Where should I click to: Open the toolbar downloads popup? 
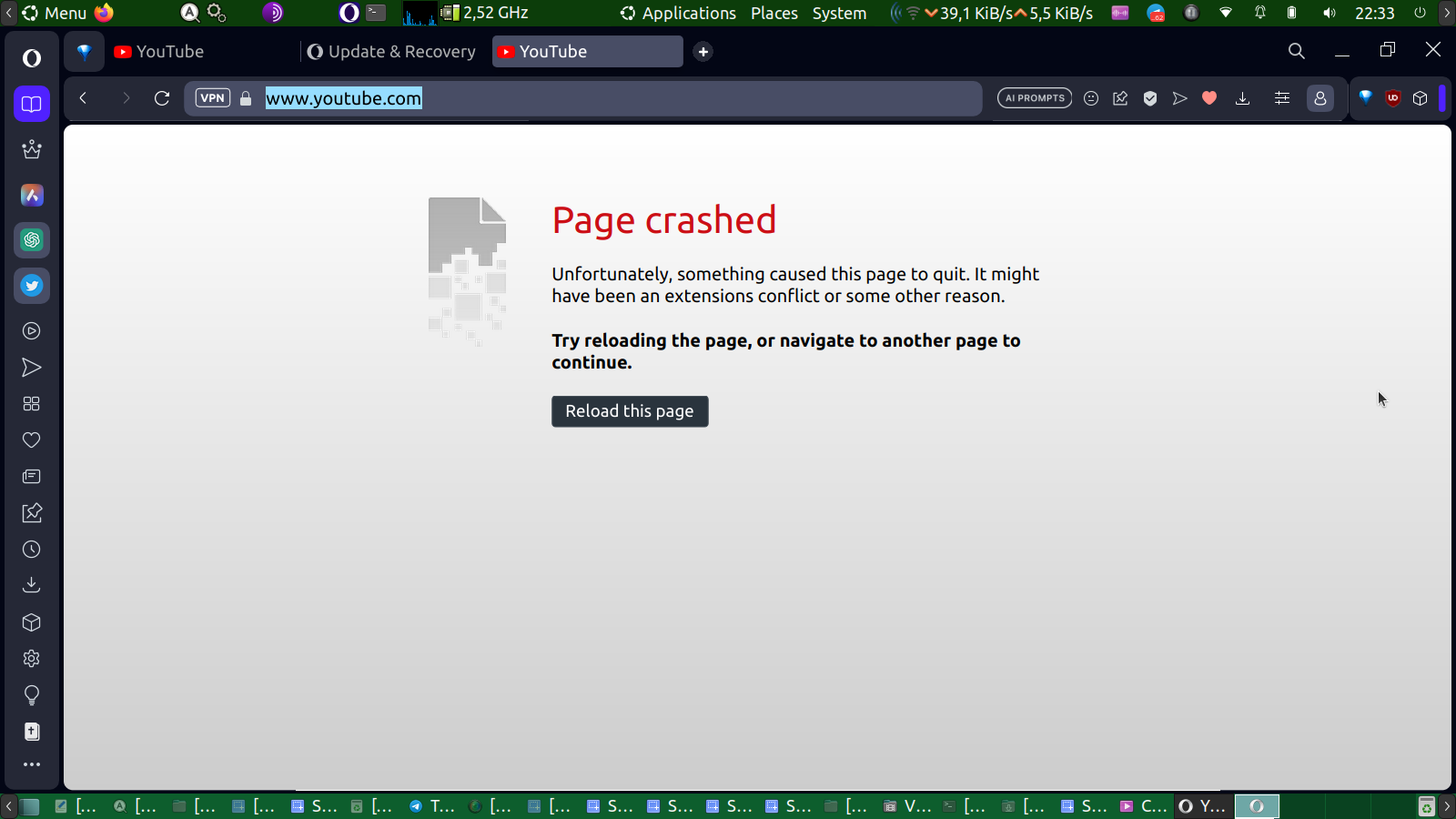tap(1242, 98)
